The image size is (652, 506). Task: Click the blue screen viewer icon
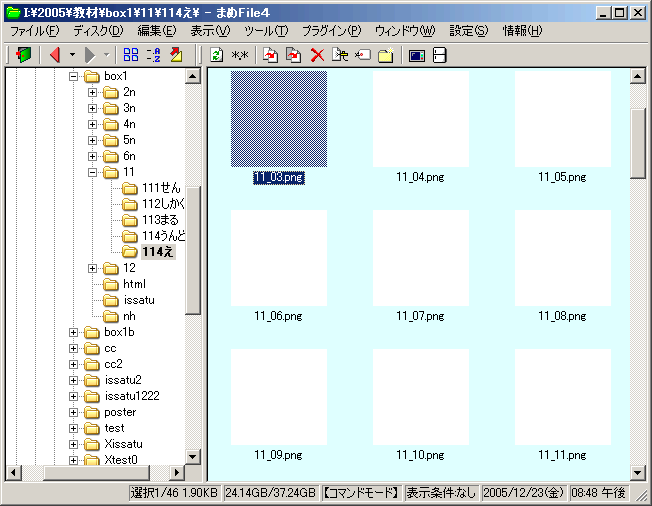pos(417,55)
